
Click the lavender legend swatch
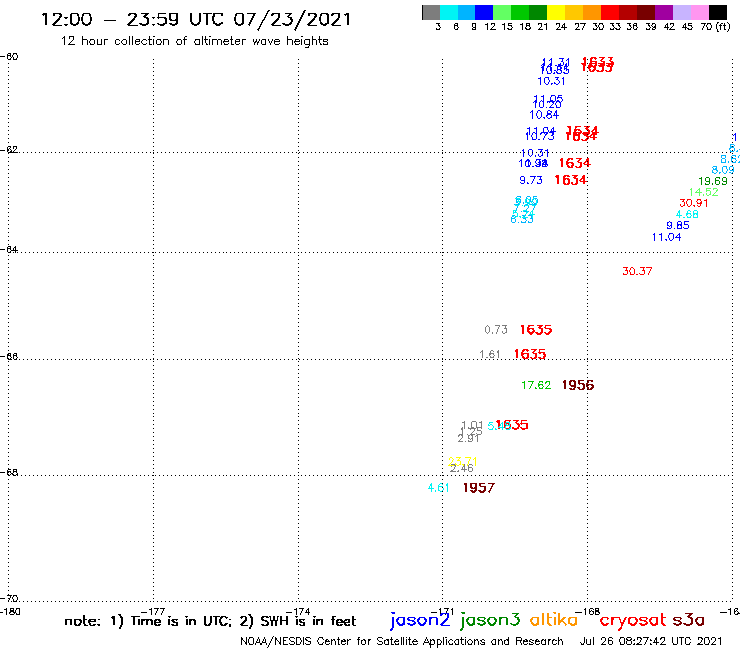(681, 12)
